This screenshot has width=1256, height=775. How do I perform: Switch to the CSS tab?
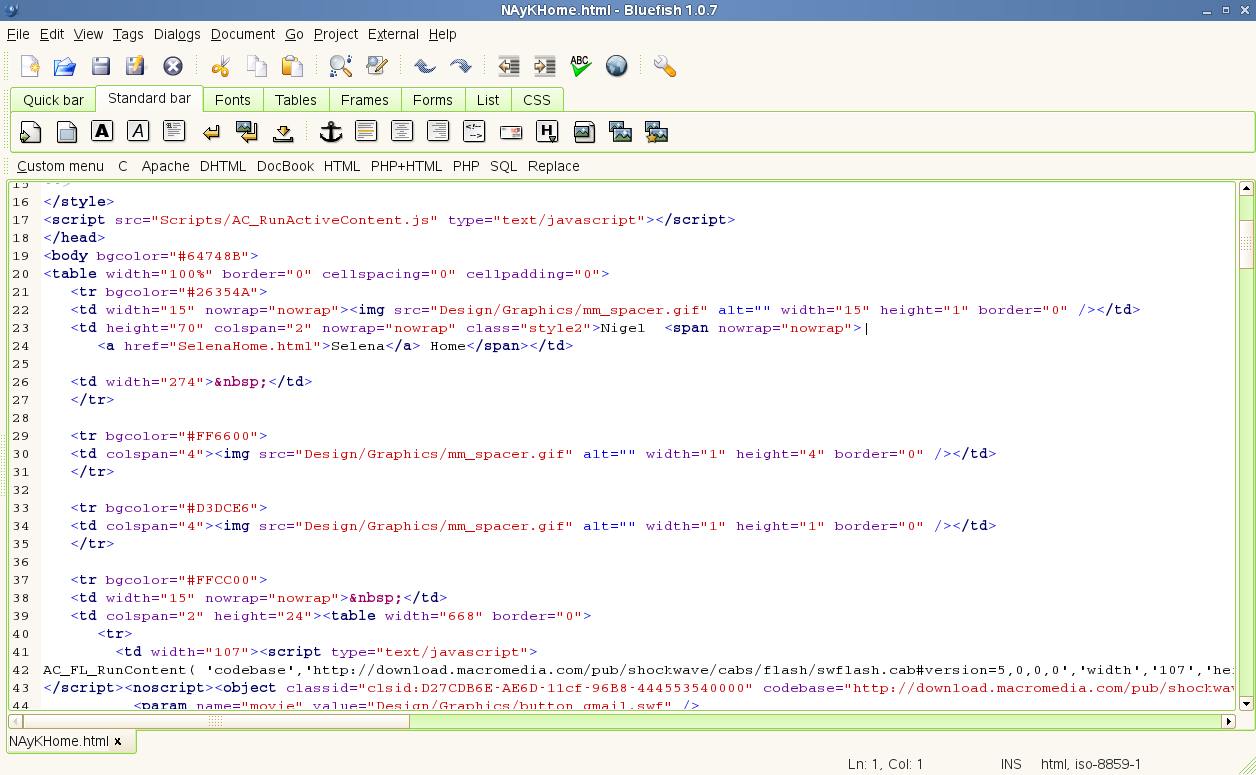pos(537,100)
